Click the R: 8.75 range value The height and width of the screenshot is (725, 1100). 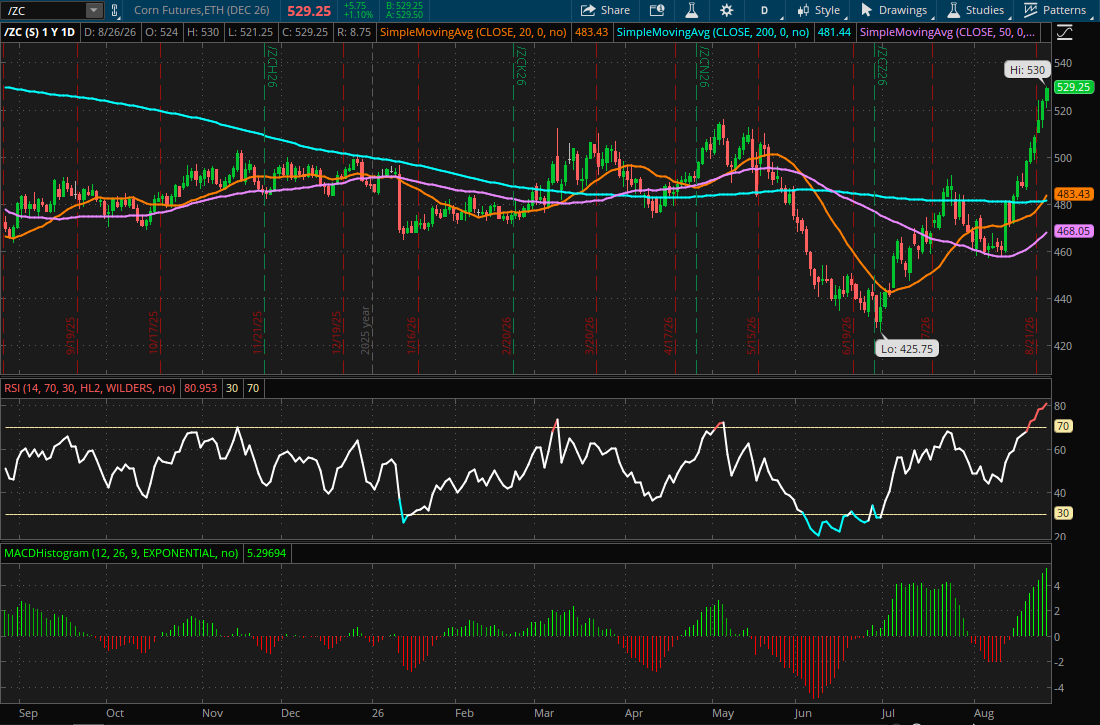click(x=354, y=32)
